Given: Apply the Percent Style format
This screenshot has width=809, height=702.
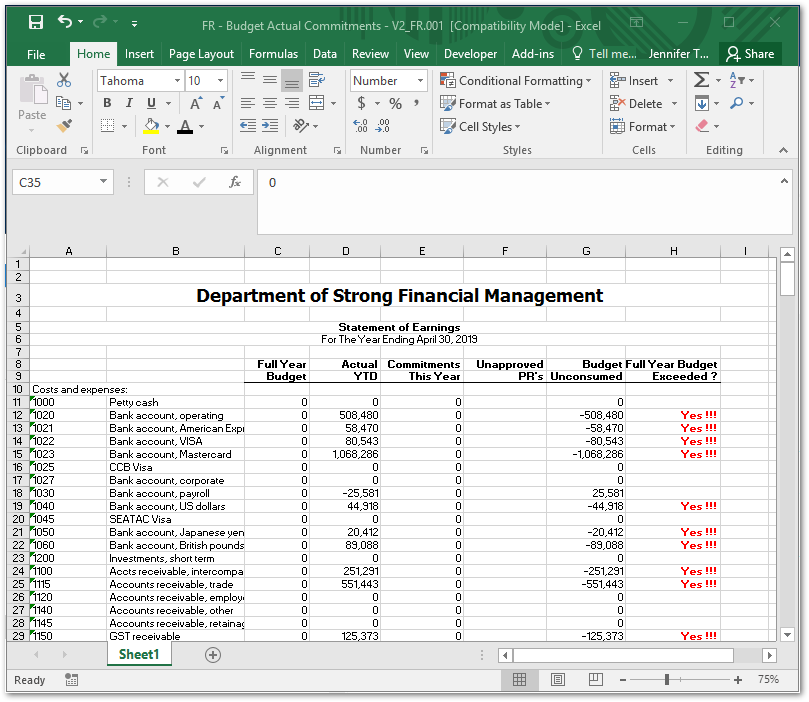Looking at the screenshot, I should click(395, 103).
